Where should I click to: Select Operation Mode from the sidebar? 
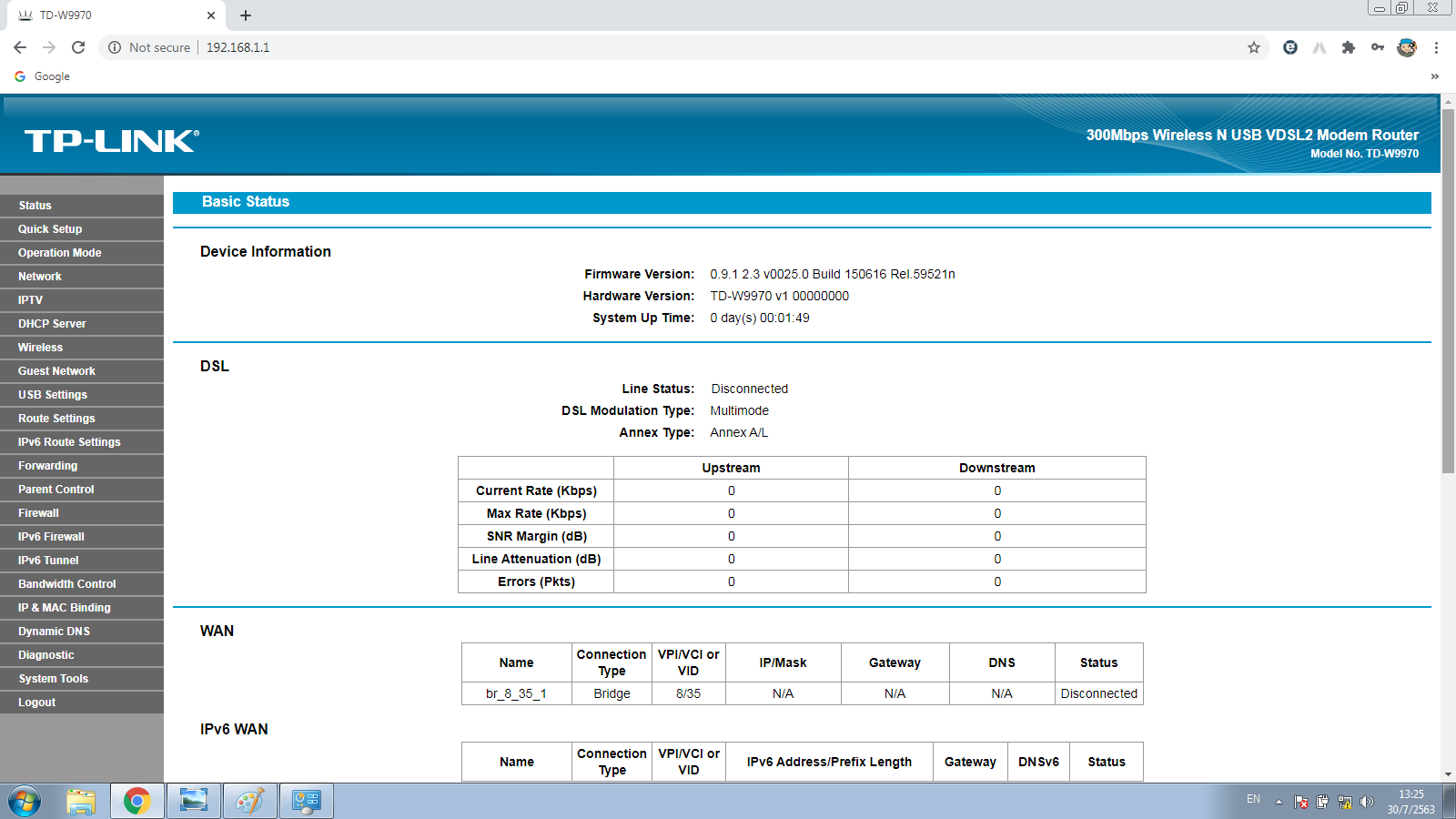[x=82, y=253]
